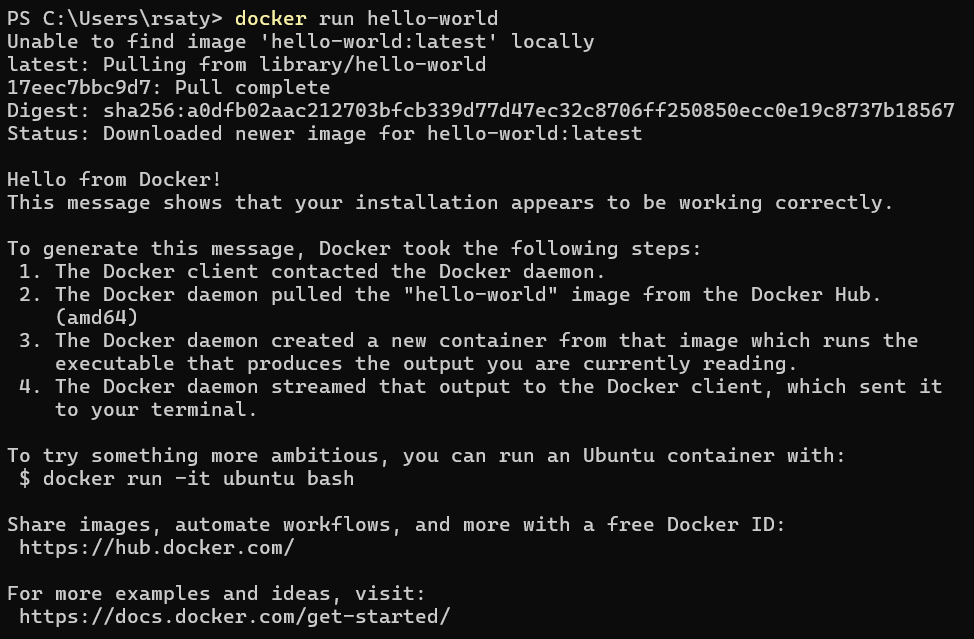The width and height of the screenshot is (974, 639).
Task: Click 'Unable to find image' message
Action: point(301,42)
